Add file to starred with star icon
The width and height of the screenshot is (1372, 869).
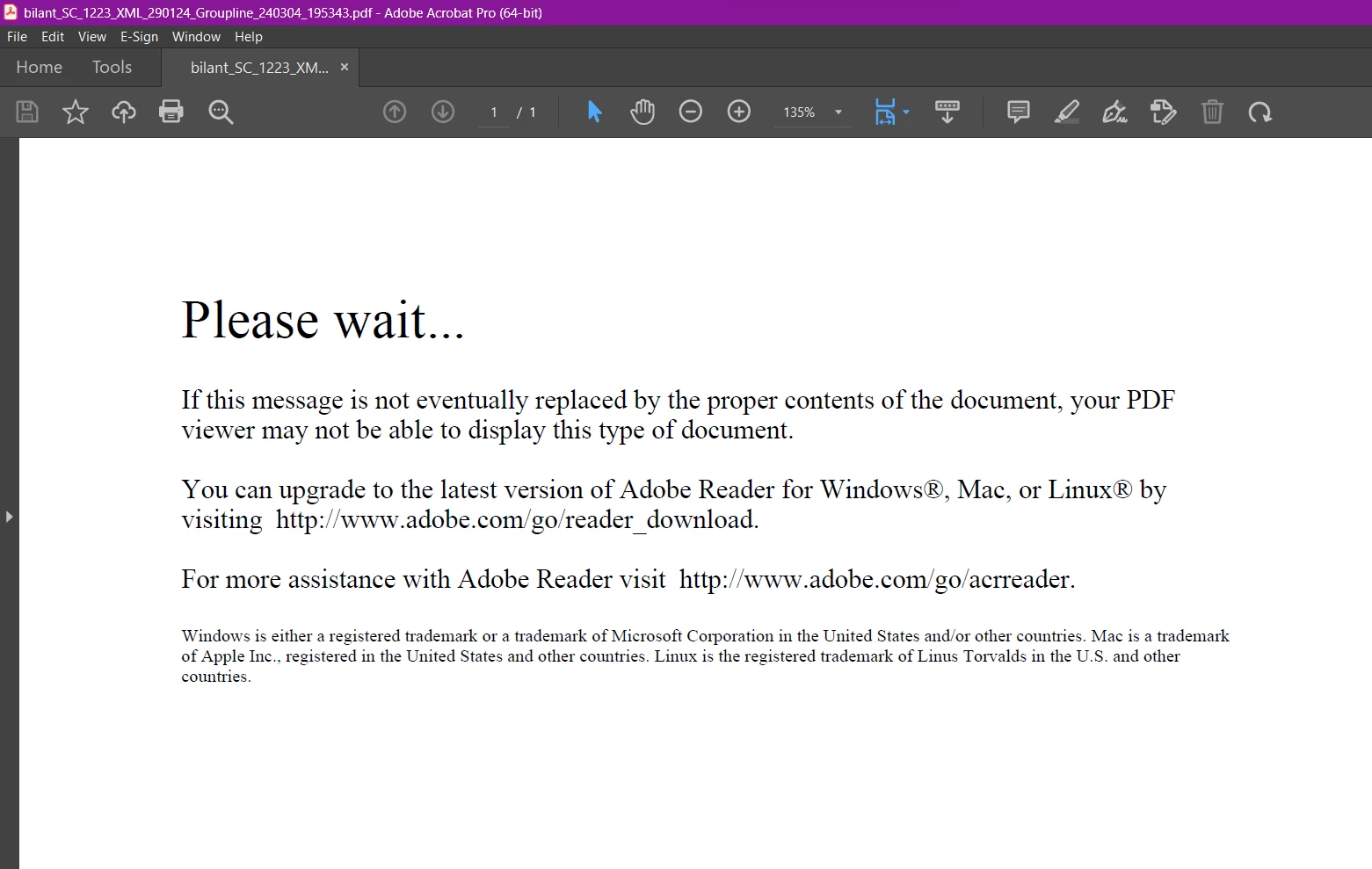[76, 112]
